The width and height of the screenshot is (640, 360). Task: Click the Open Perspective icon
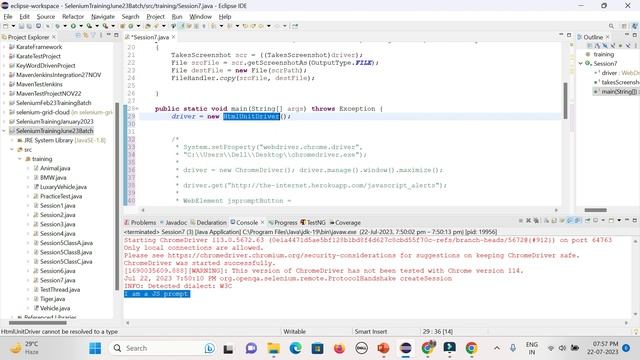pyautogui.click(x=624, y=26)
